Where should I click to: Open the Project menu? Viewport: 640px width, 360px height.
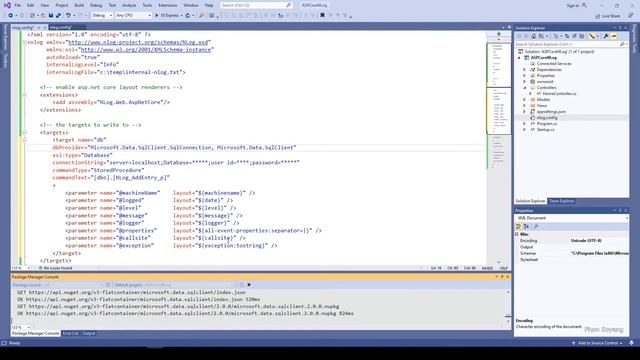coord(62,5)
